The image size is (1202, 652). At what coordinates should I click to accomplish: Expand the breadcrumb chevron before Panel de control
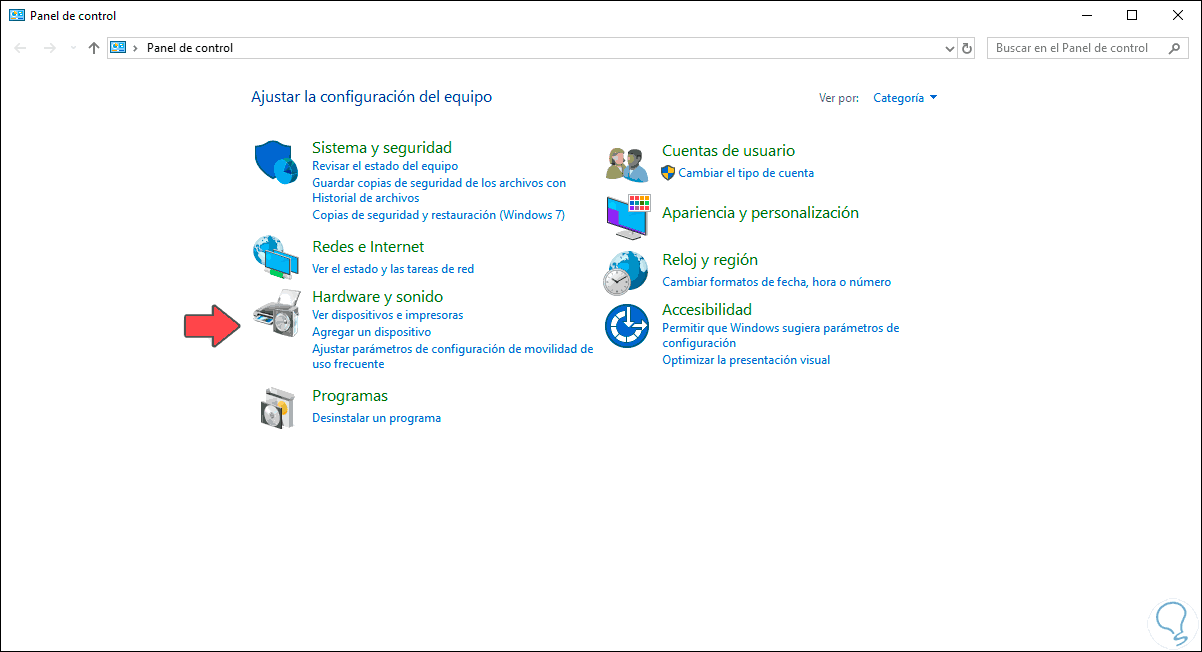point(136,48)
